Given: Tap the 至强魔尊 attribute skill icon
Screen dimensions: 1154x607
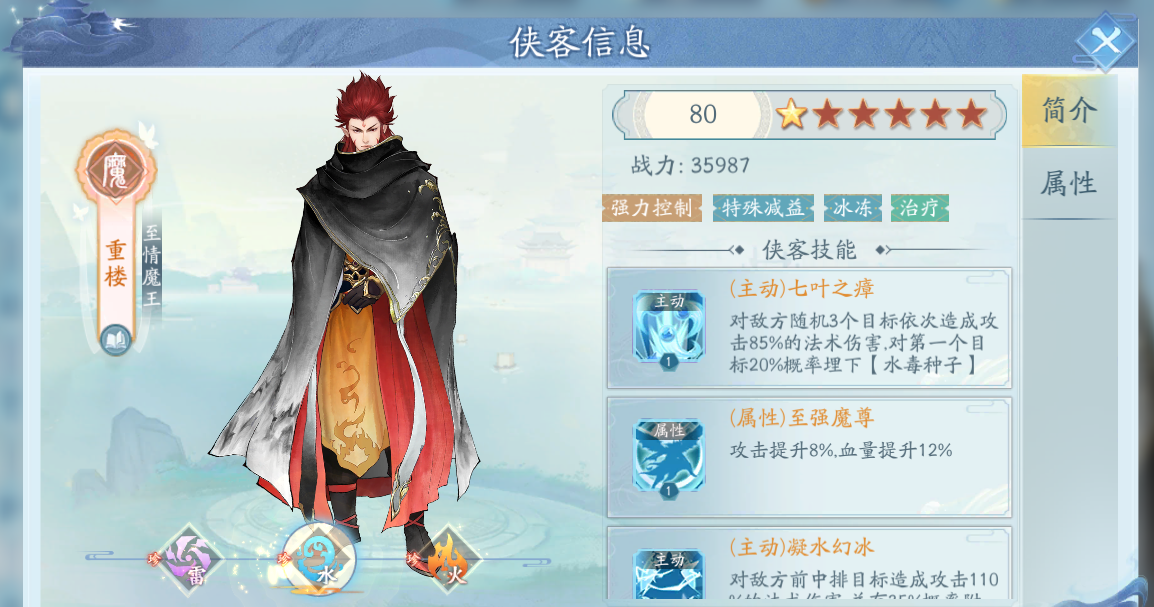Looking at the screenshot, I should click(x=669, y=457).
